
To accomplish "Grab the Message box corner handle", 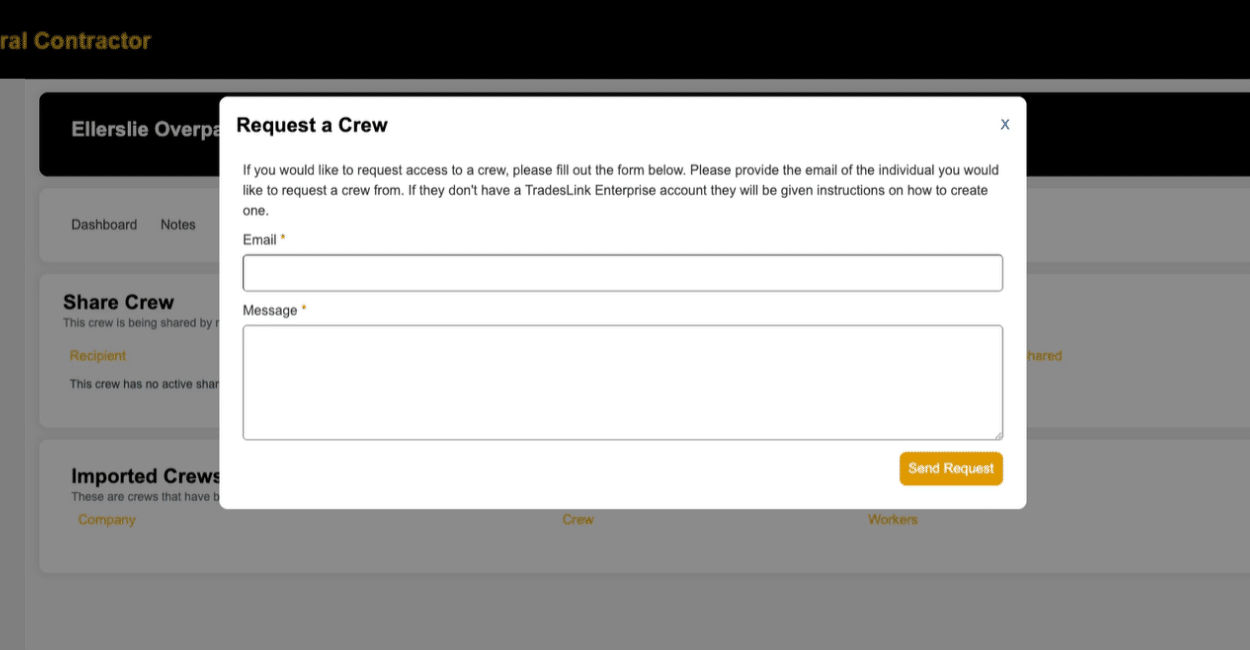I will click(x=997, y=434).
